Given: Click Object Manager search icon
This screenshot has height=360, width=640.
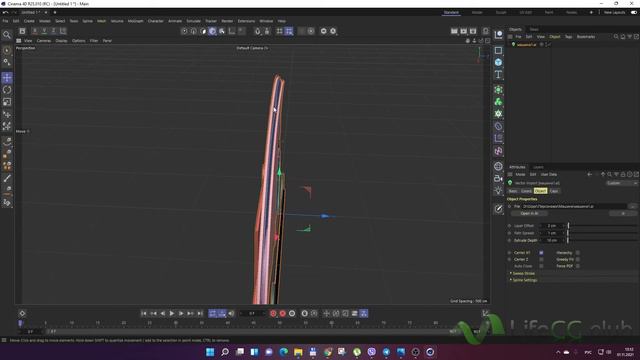Looking at the screenshot, I should [616, 37].
